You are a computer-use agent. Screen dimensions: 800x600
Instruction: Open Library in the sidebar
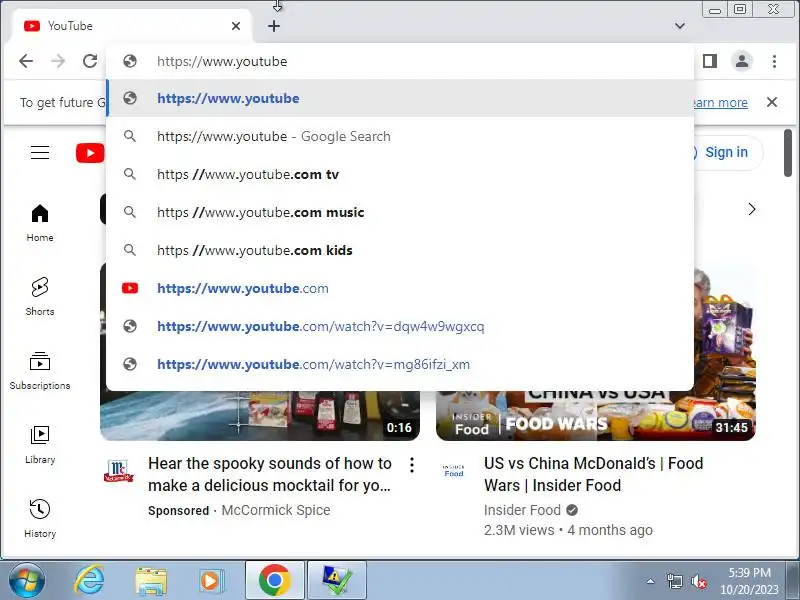40,445
